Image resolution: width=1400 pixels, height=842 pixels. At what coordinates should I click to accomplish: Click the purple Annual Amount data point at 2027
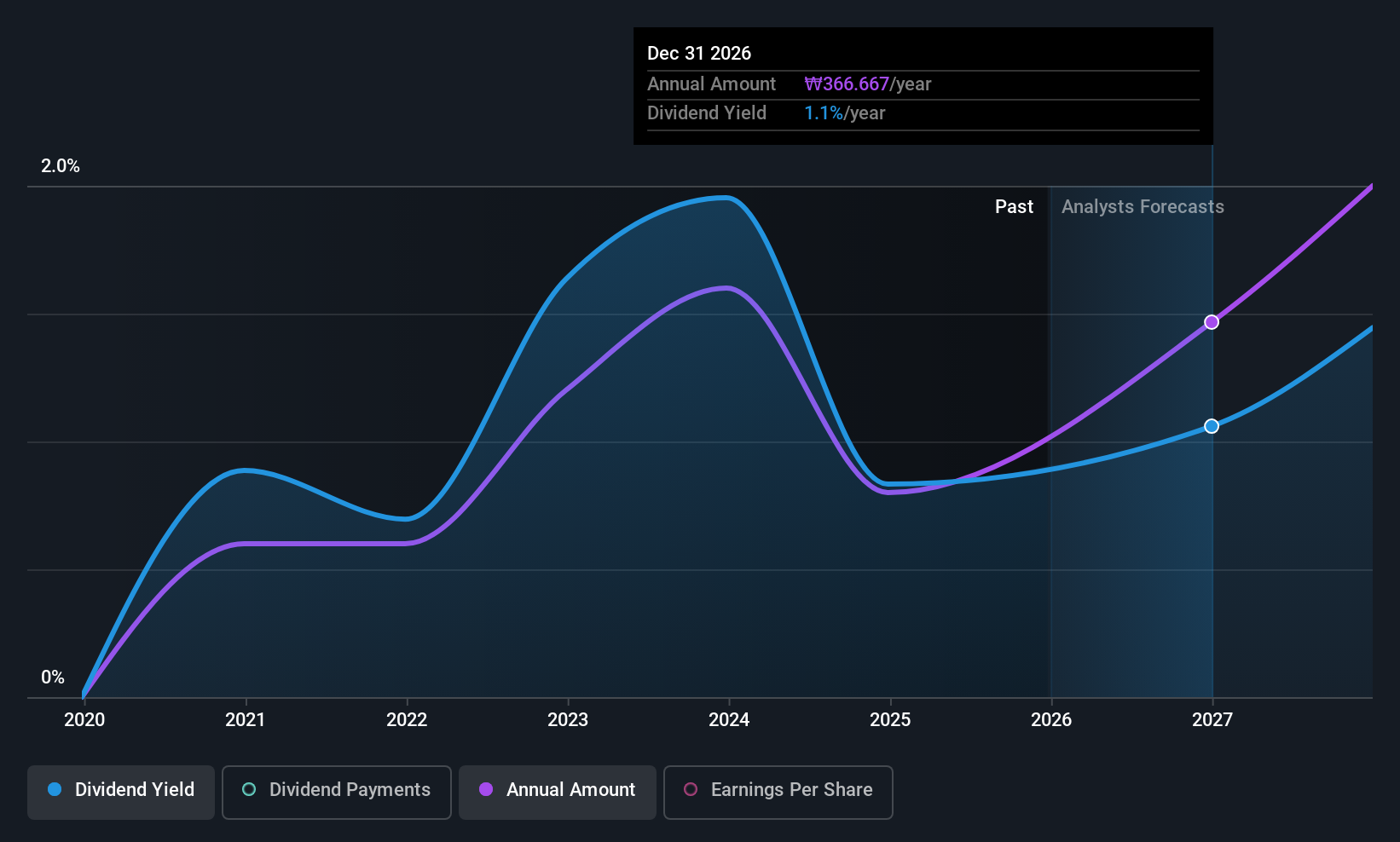tap(1212, 322)
